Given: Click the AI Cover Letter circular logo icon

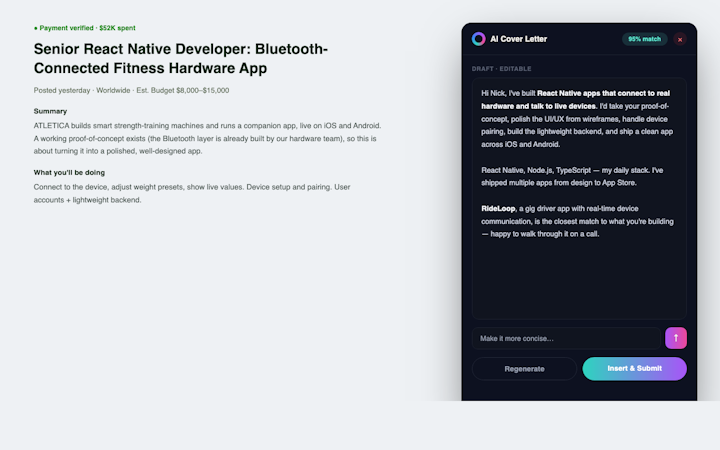Looking at the screenshot, I should [x=478, y=39].
